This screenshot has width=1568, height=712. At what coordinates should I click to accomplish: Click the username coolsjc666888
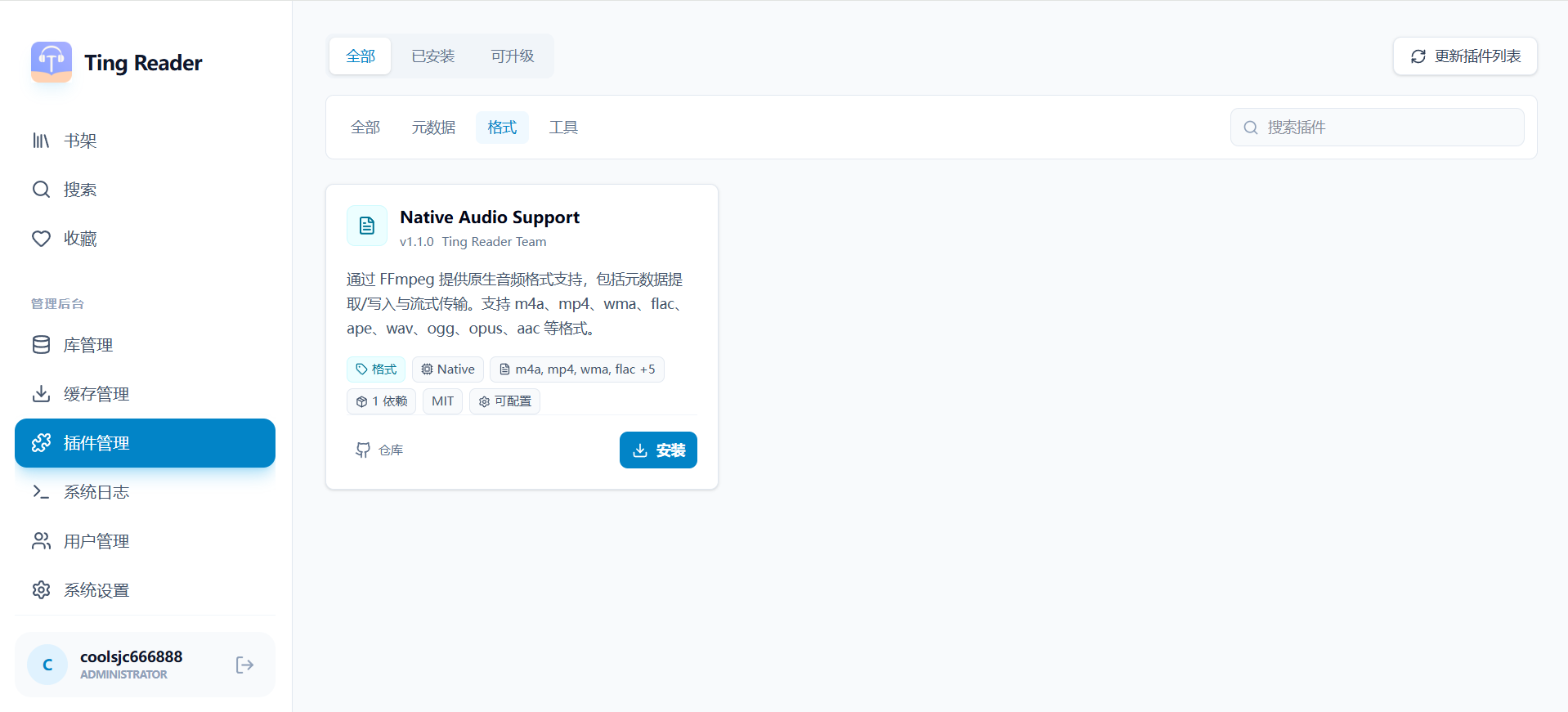132,656
